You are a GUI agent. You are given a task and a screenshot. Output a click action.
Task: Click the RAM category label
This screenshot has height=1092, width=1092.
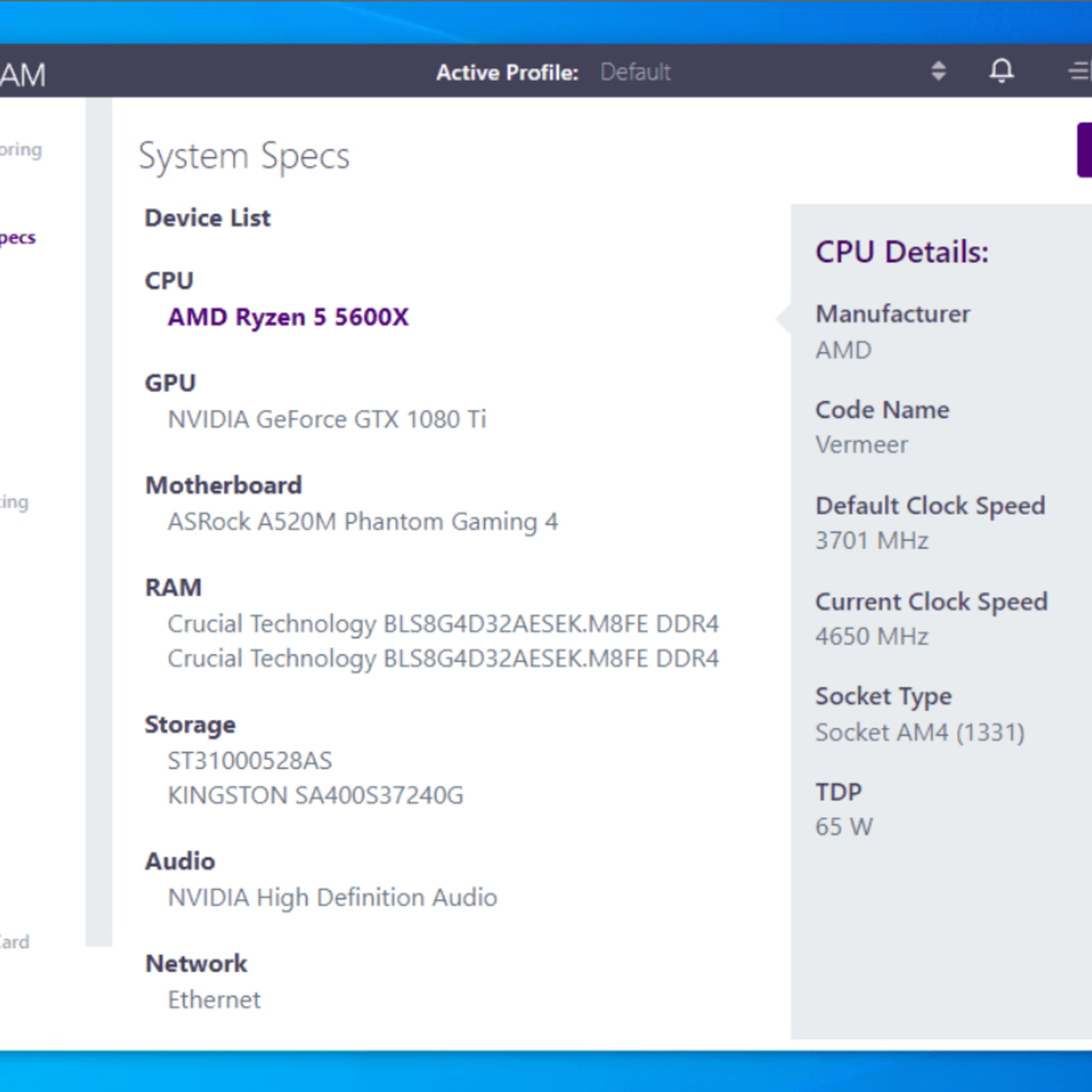[173, 588]
